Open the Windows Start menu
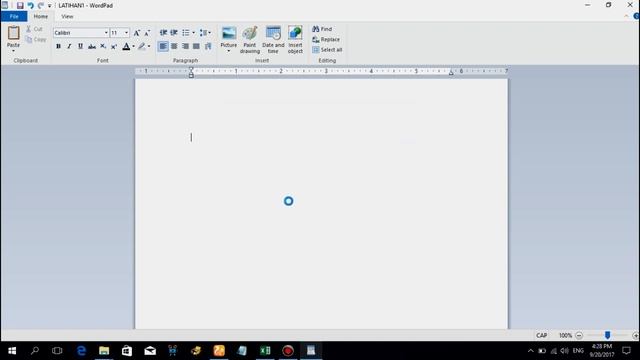The height and width of the screenshot is (360, 640). [12, 351]
